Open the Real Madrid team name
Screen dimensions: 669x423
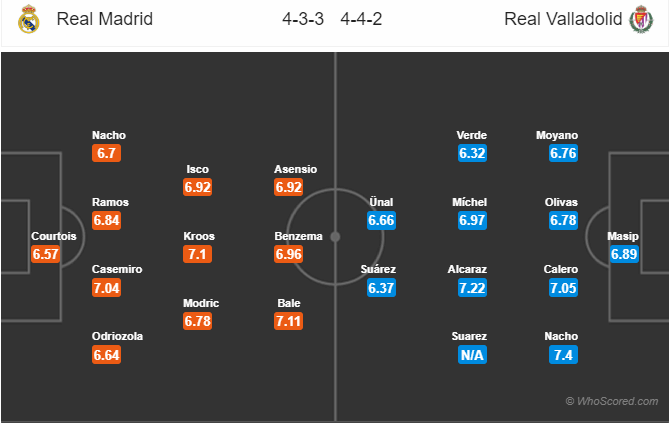click(x=105, y=19)
